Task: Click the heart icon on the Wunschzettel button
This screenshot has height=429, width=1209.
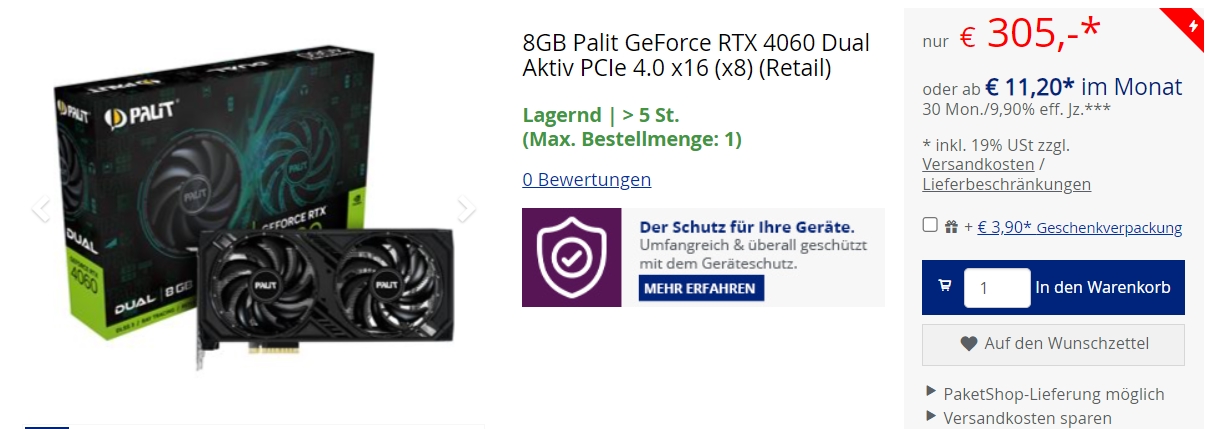Action: tap(968, 344)
